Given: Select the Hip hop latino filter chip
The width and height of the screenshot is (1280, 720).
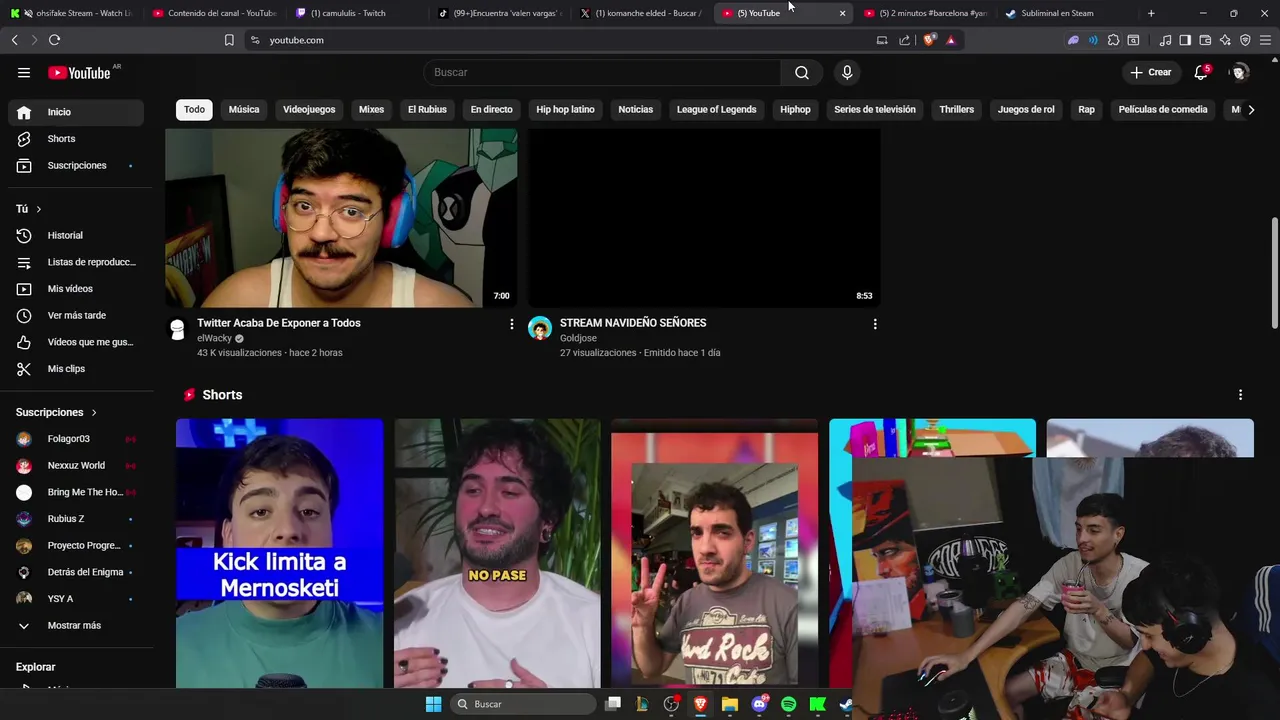Looking at the screenshot, I should point(565,110).
